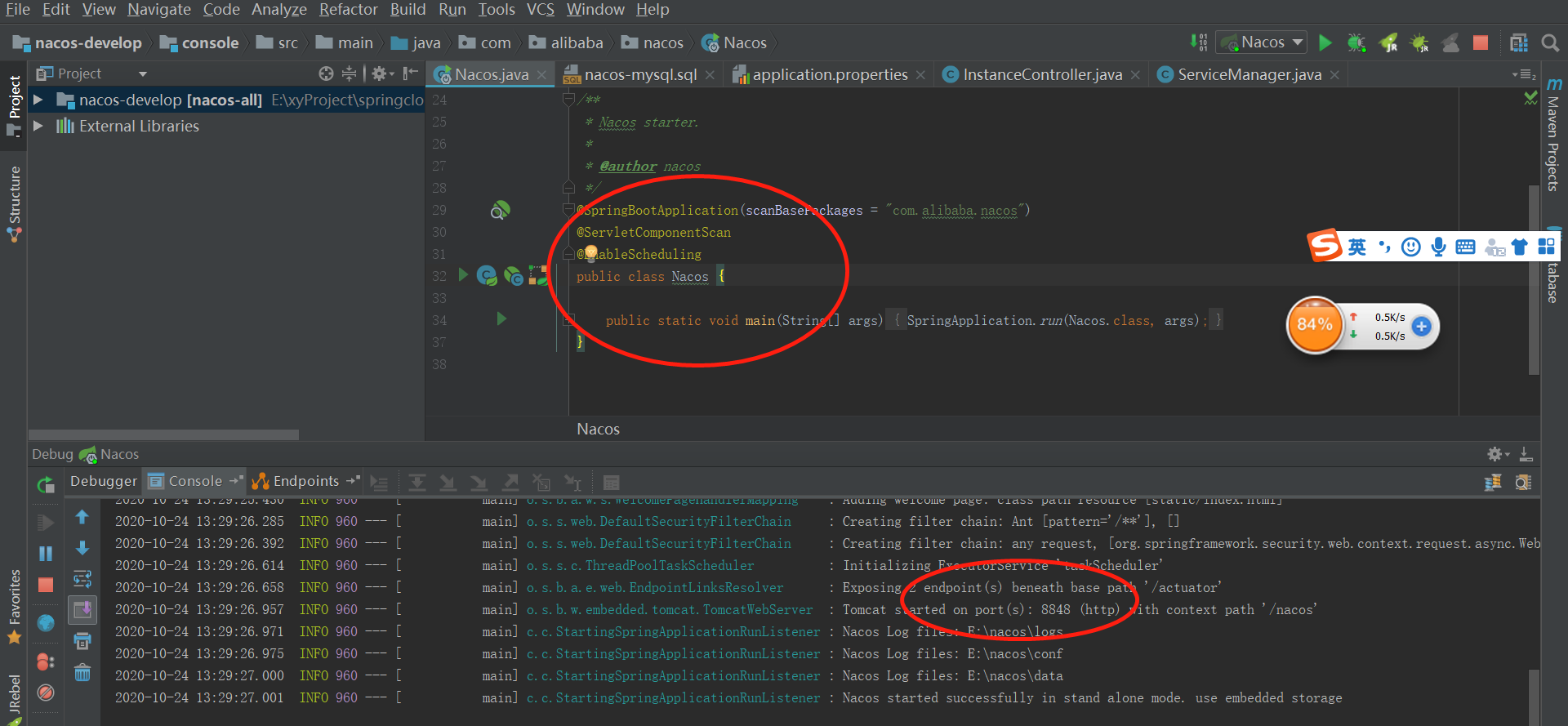The image size is (1568, 726).
Task: Click Spring bean gutter icon on line 29
Action: [500, 211]
